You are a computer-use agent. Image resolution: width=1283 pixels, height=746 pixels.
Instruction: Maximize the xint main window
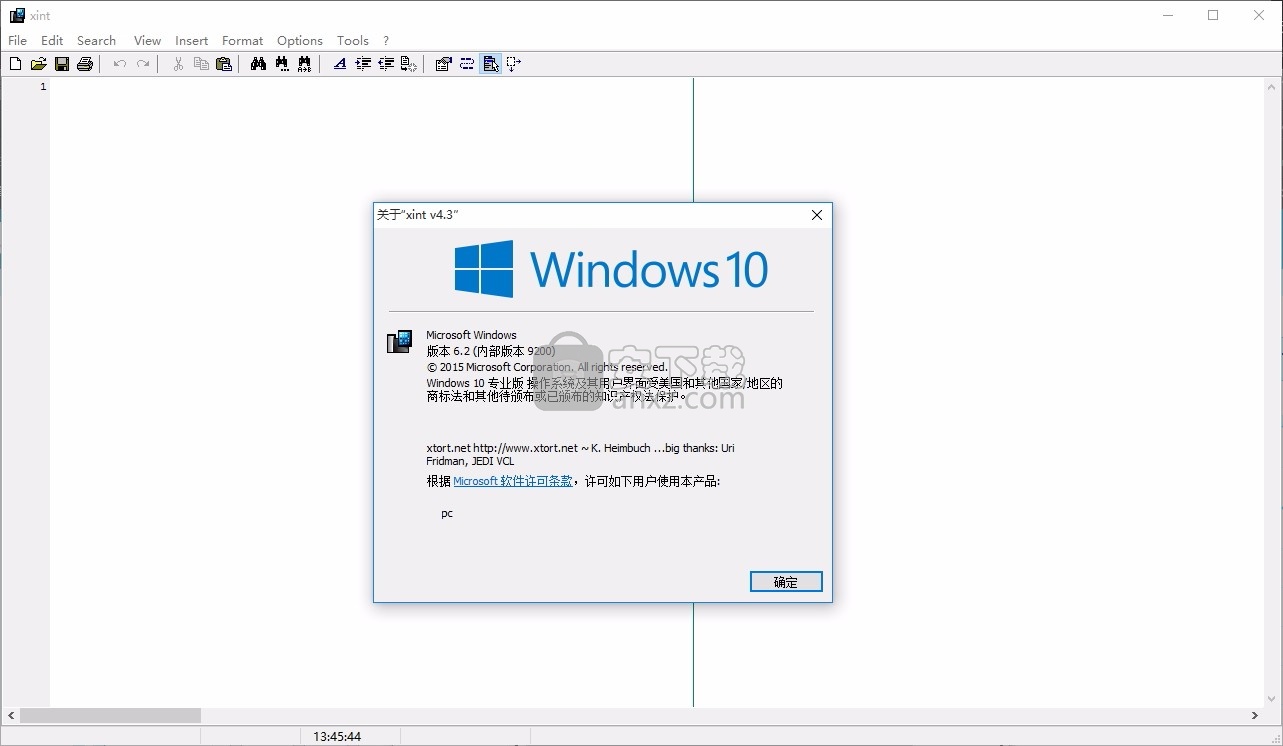(x=1213, y=15)
